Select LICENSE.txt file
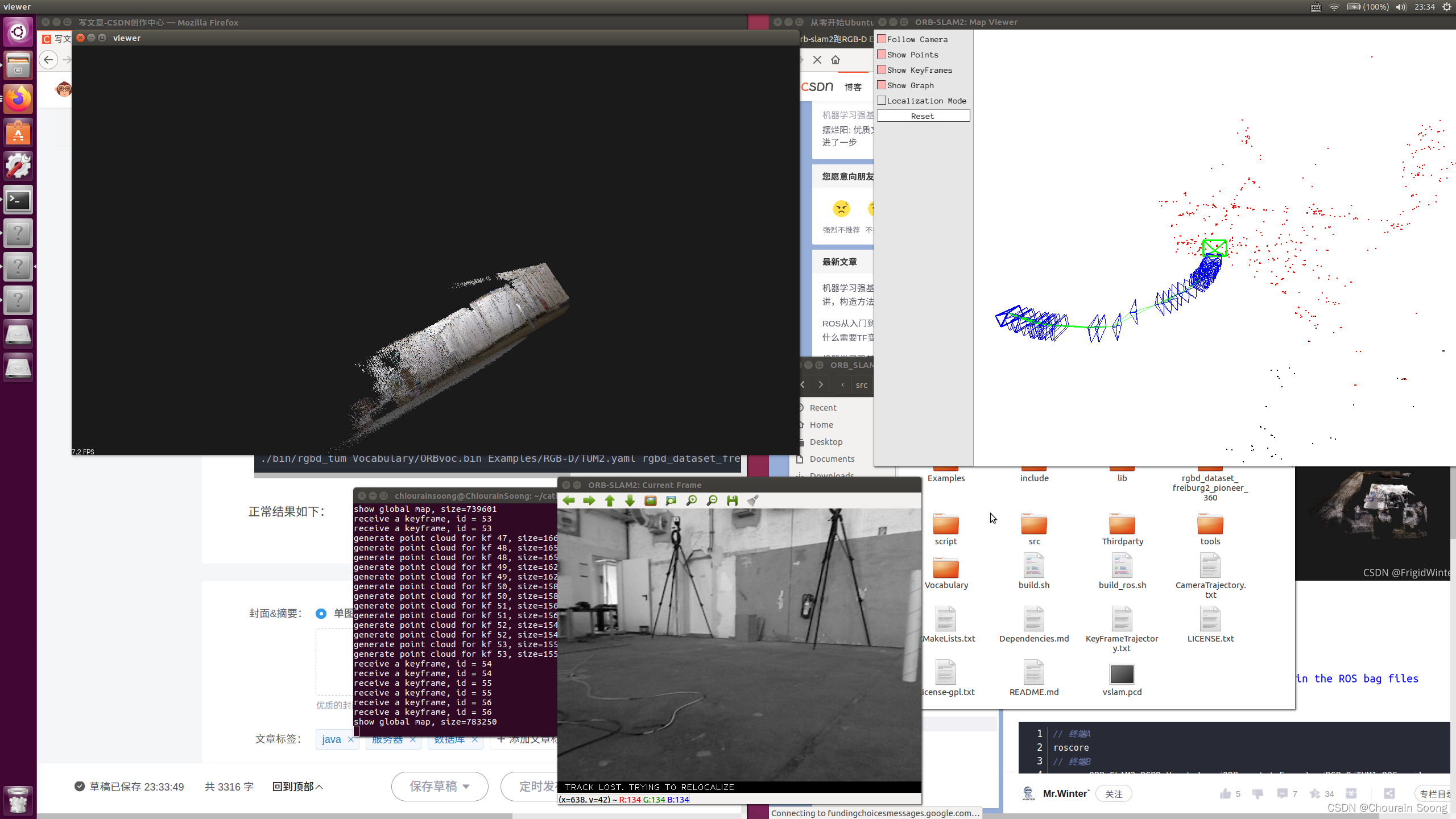The width and height of the screenshot is (1456, 819). tap(1210, 624)
